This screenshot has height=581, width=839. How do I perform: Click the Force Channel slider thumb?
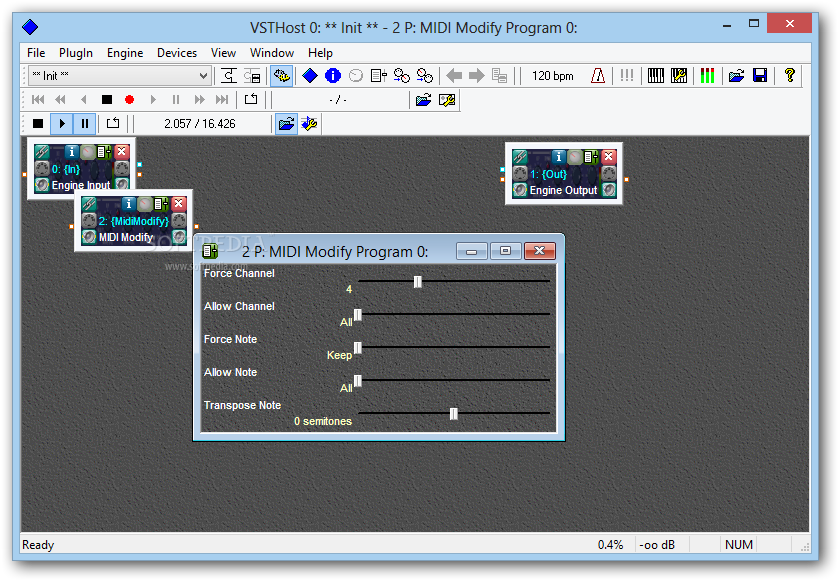click(418, 281)
